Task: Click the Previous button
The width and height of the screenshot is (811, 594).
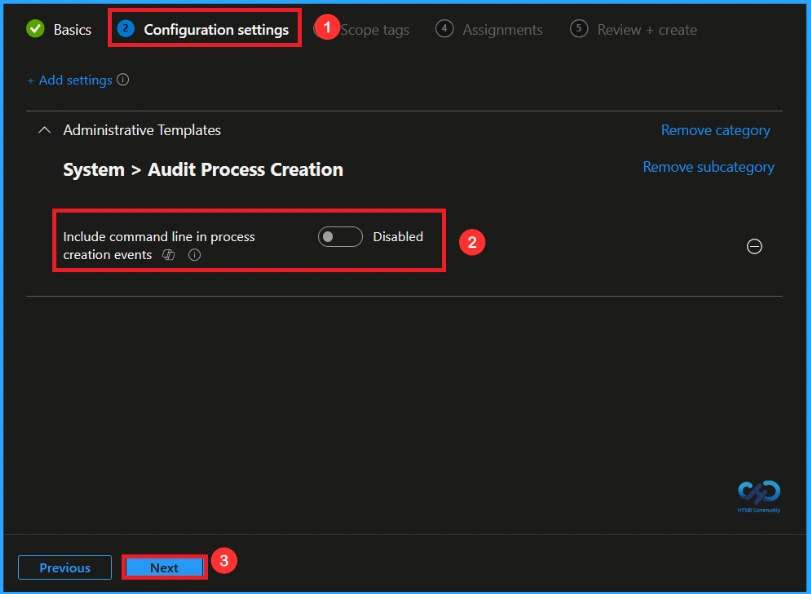Action: click(64, 567)
